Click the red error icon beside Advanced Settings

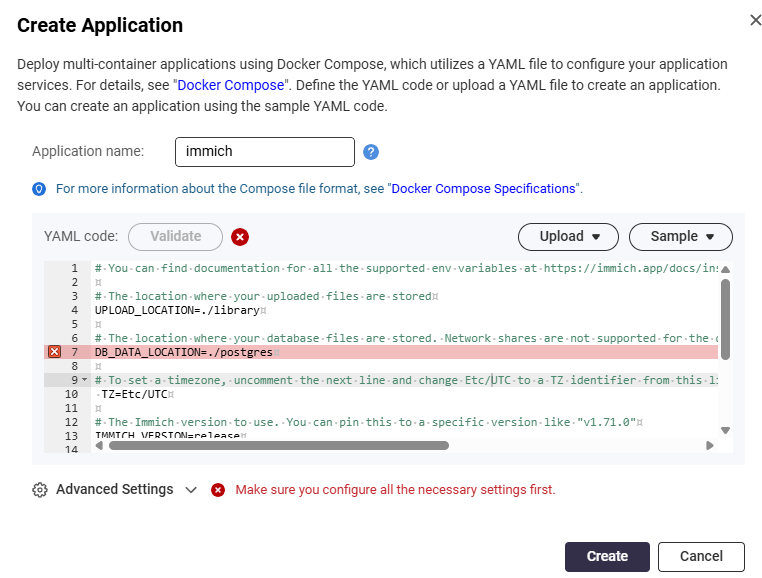[x=218, y=490]
